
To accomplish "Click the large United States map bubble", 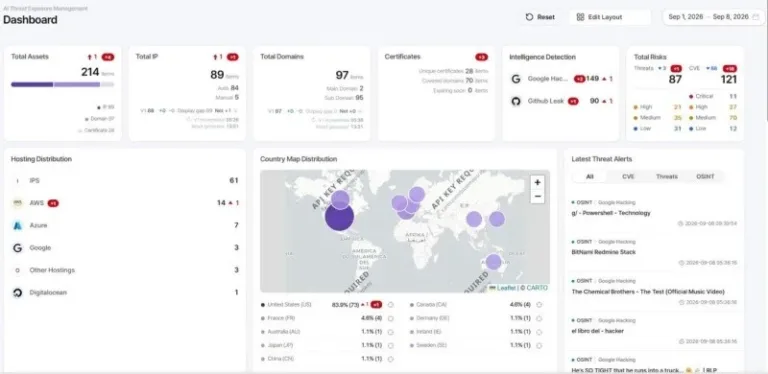I will click(339, 216).
